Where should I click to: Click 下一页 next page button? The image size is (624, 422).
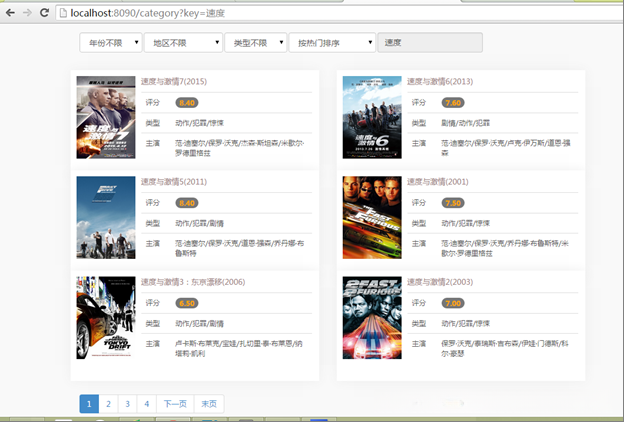pos(175,404)
